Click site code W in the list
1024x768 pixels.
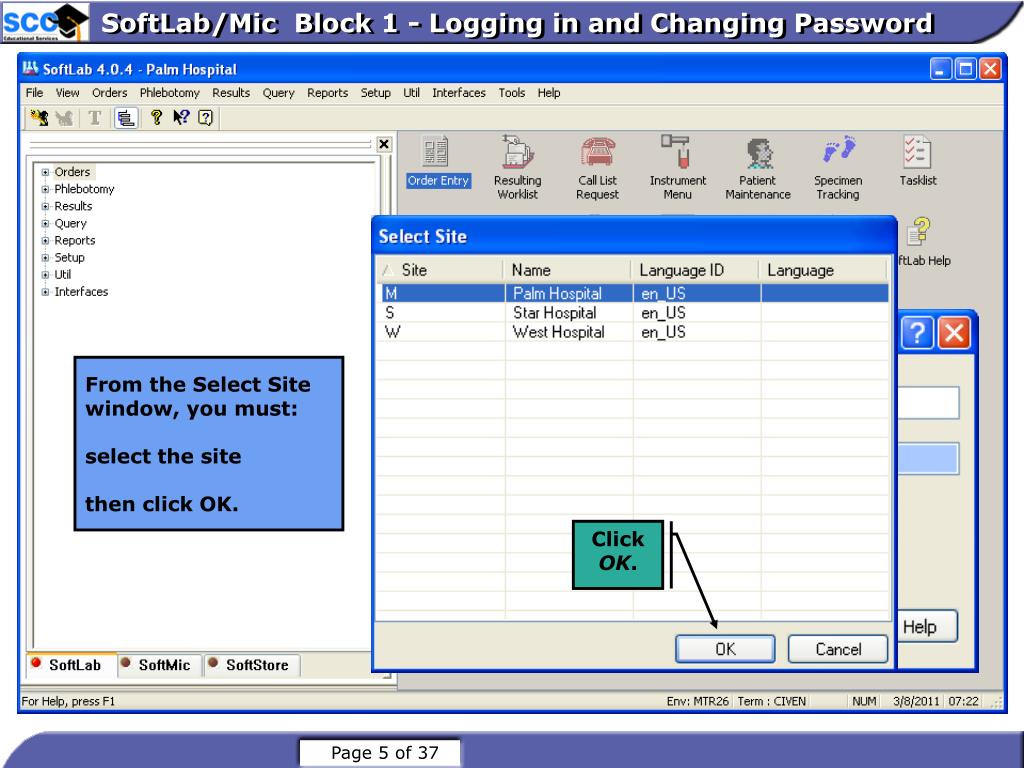[x=392, y=332]
